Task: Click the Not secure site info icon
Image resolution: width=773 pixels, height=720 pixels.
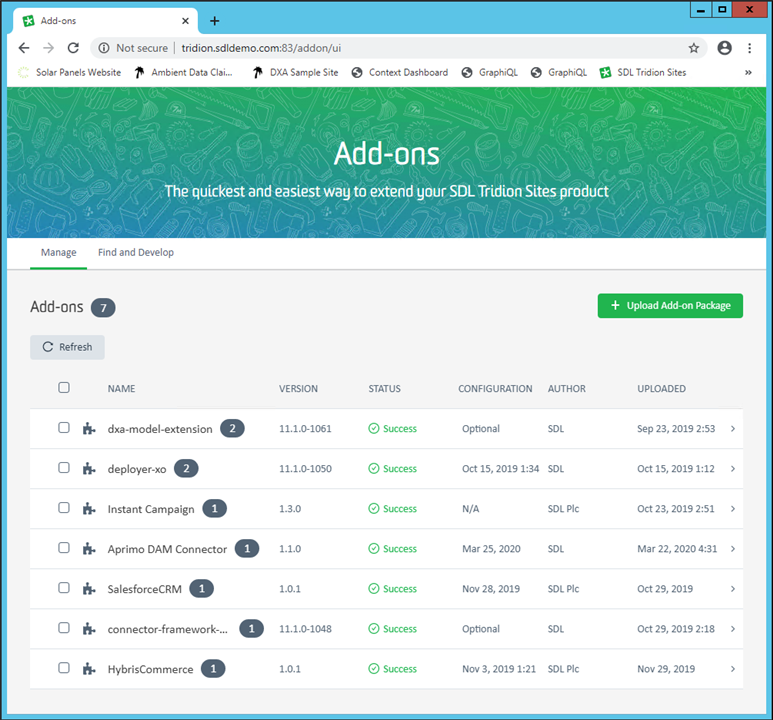Action: point(104,48)
